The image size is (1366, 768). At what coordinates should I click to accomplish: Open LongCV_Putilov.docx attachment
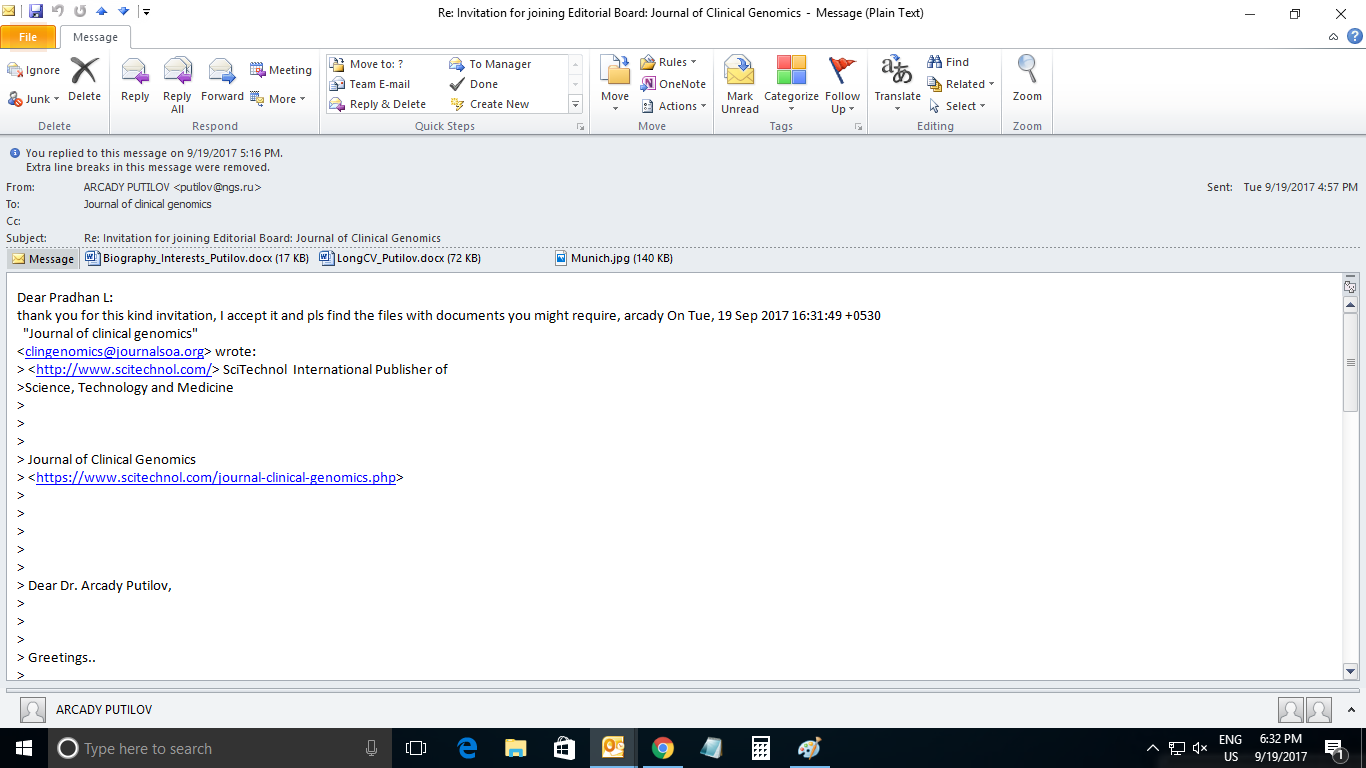401,258
